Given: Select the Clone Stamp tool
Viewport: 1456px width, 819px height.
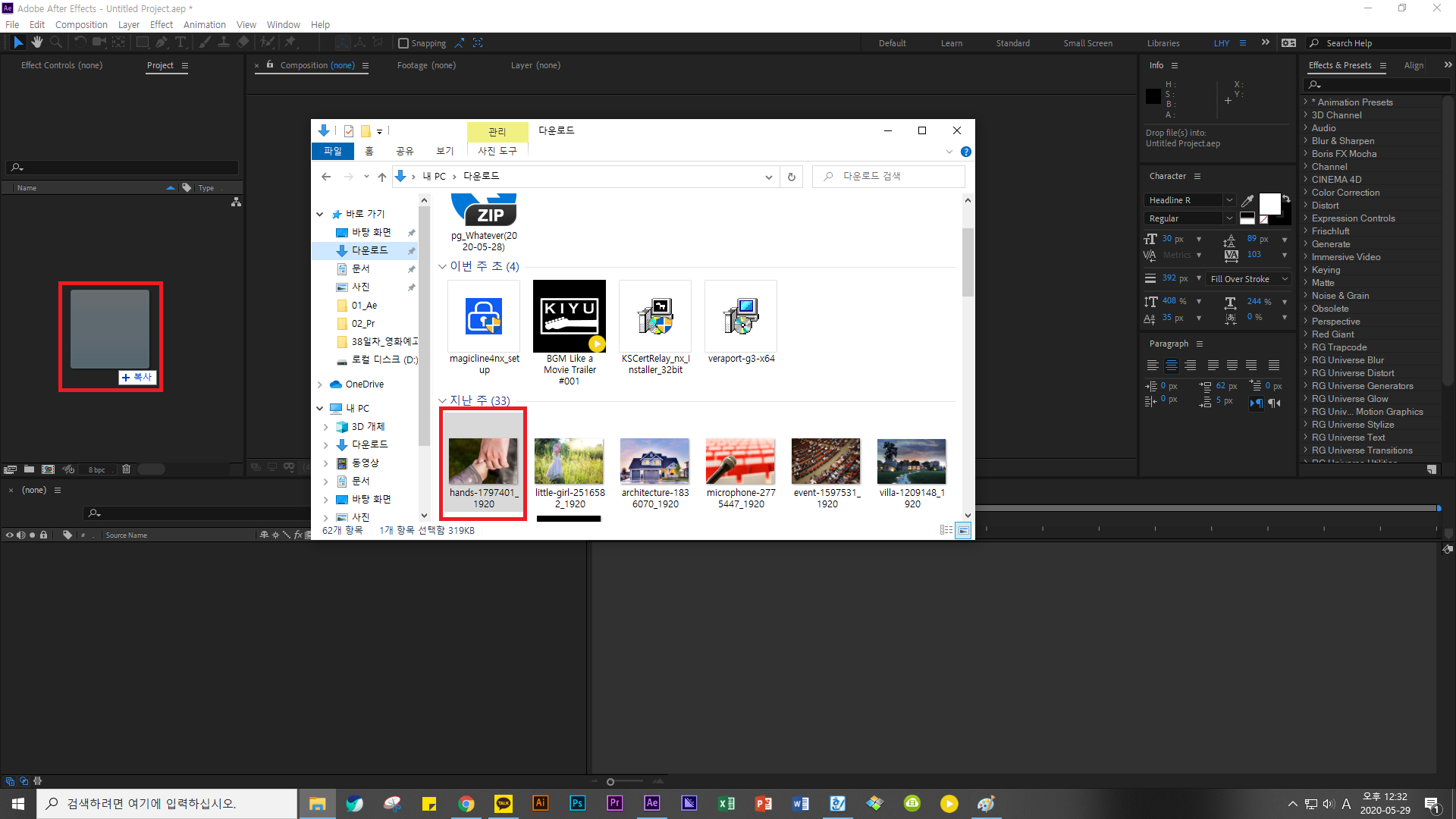Looking at the screenshot, I should (x=224, y=42).
